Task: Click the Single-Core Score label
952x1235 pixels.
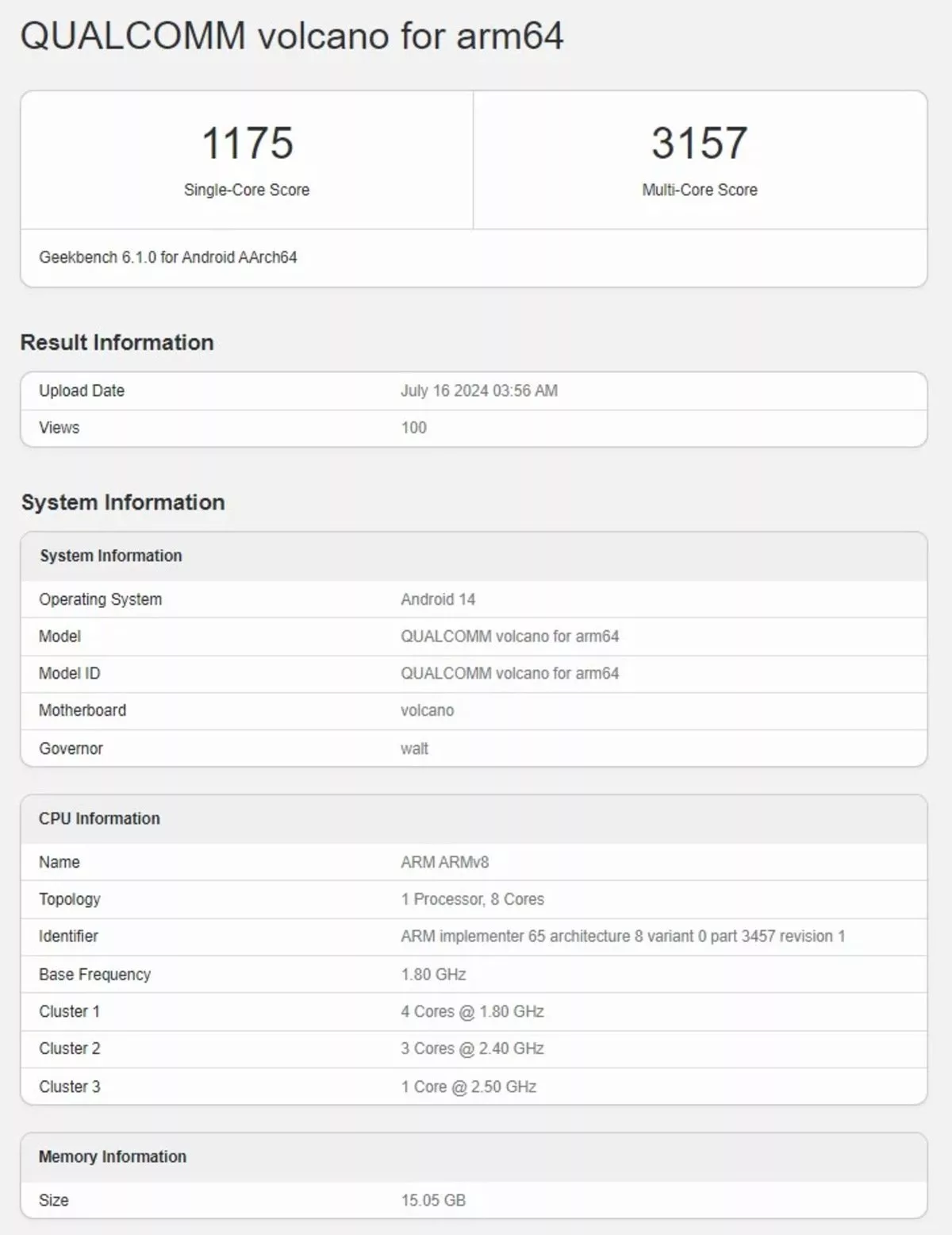Action: (x=247, y=190)
